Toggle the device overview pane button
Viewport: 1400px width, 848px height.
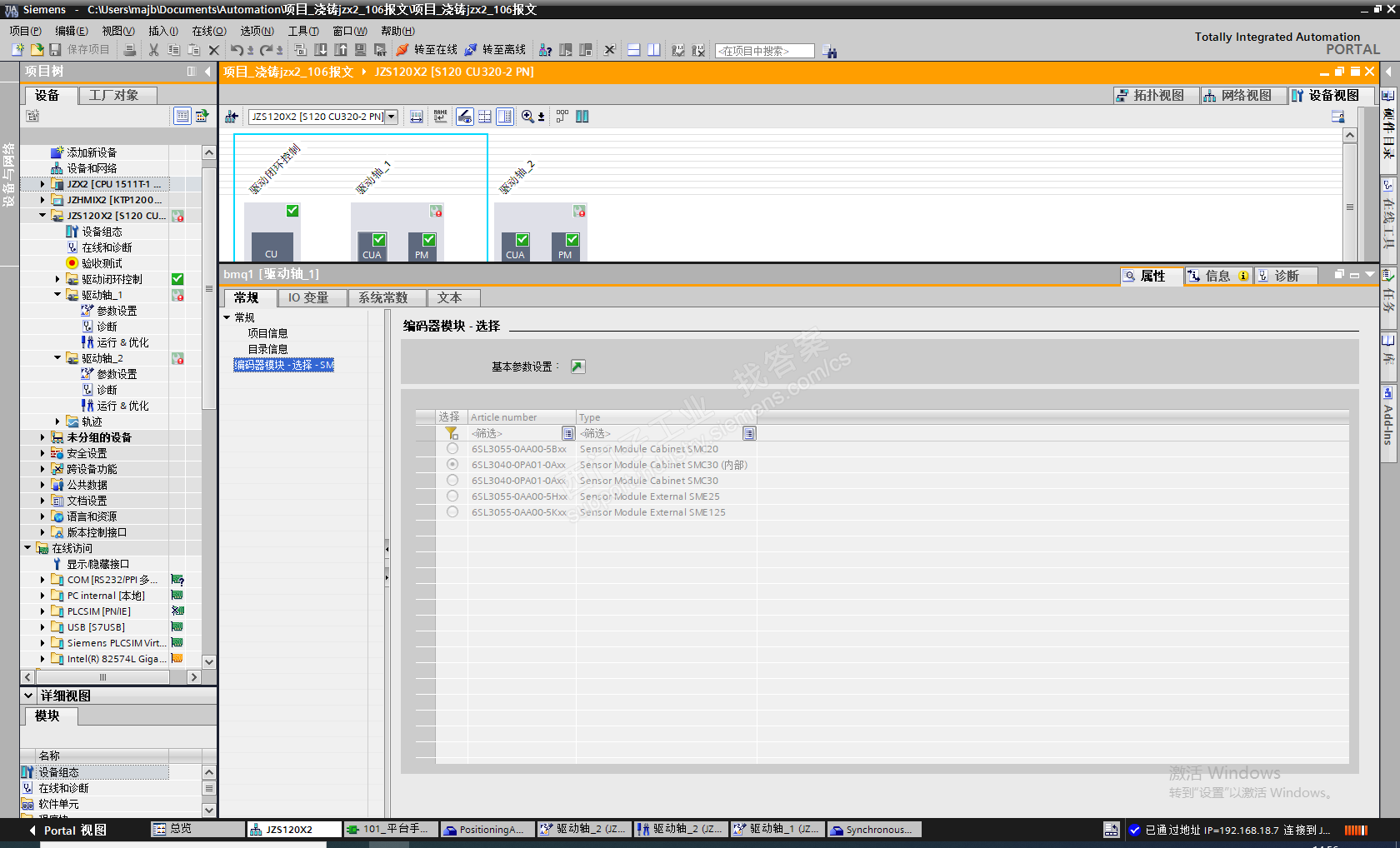point(505,117)
